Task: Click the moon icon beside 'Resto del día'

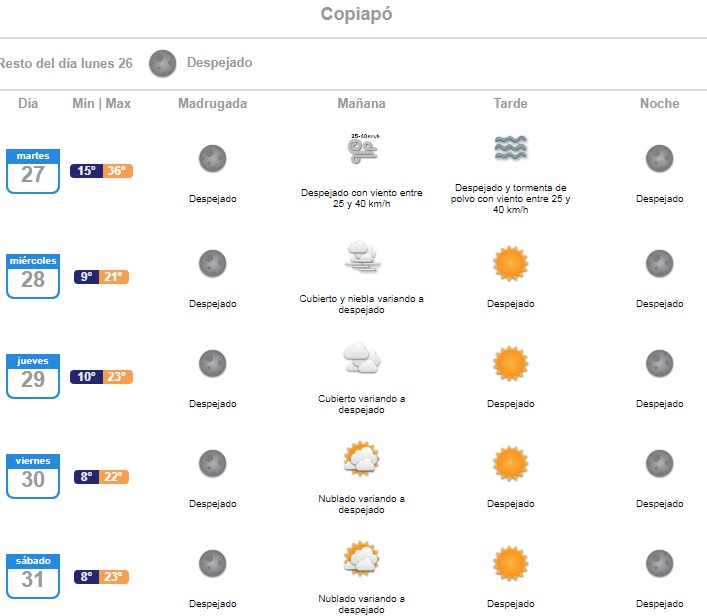Action: [x=163, y=63]
